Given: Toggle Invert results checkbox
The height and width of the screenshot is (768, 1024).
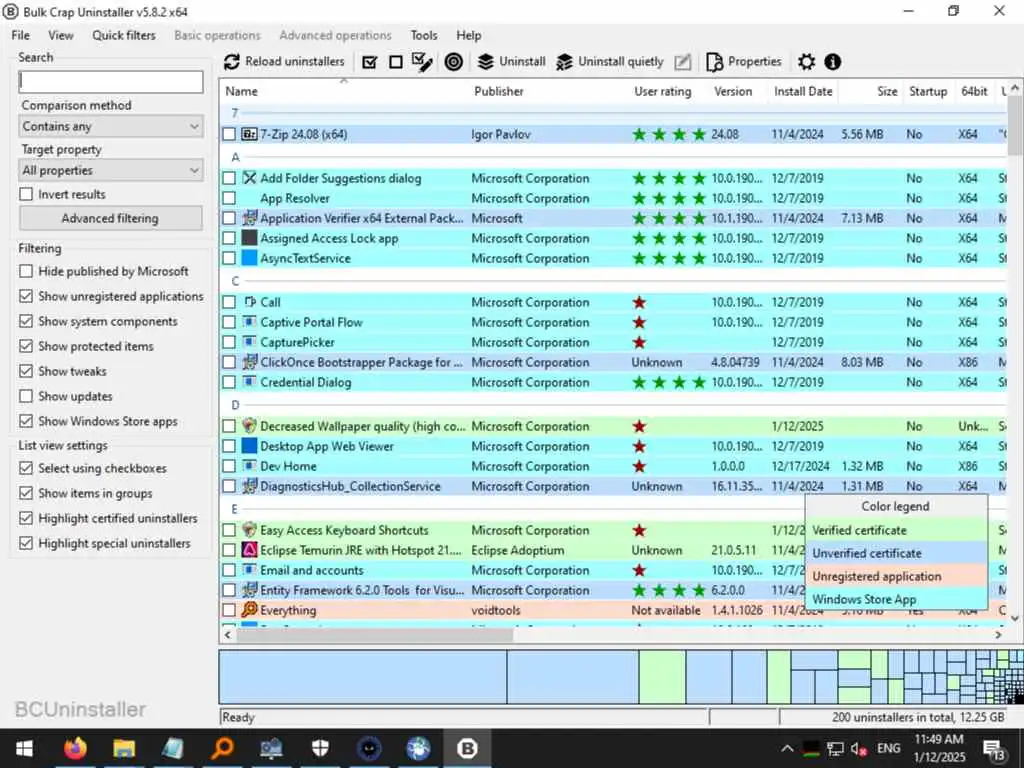Looking at the screenshot, I should tap(26, 195).
